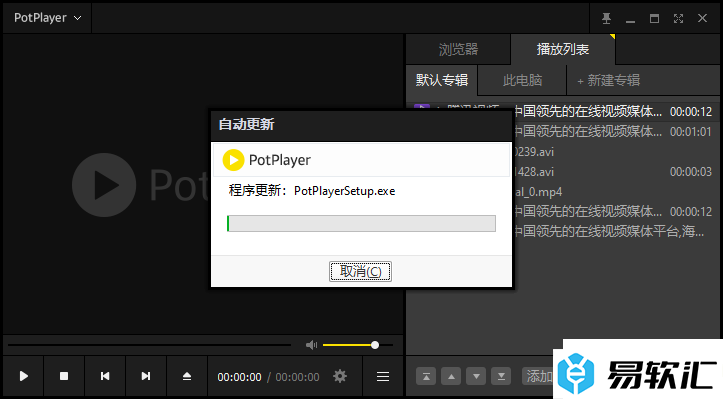The height and width of the screenshot is (399, 723).
Task: Click the elapsed time 00:00:00 display
Action: [x=239, y=377]
